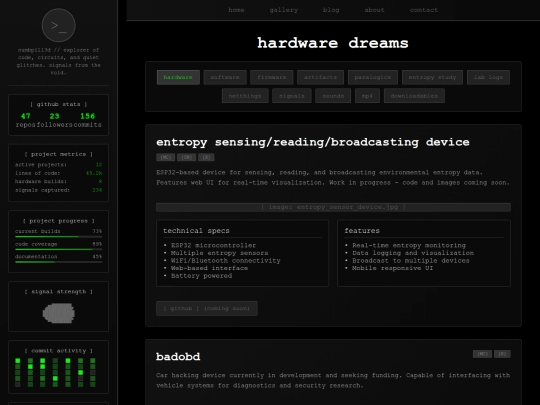Open the mp4 category
This screenshot has height=405, width=540.
[x=367, y=96]
